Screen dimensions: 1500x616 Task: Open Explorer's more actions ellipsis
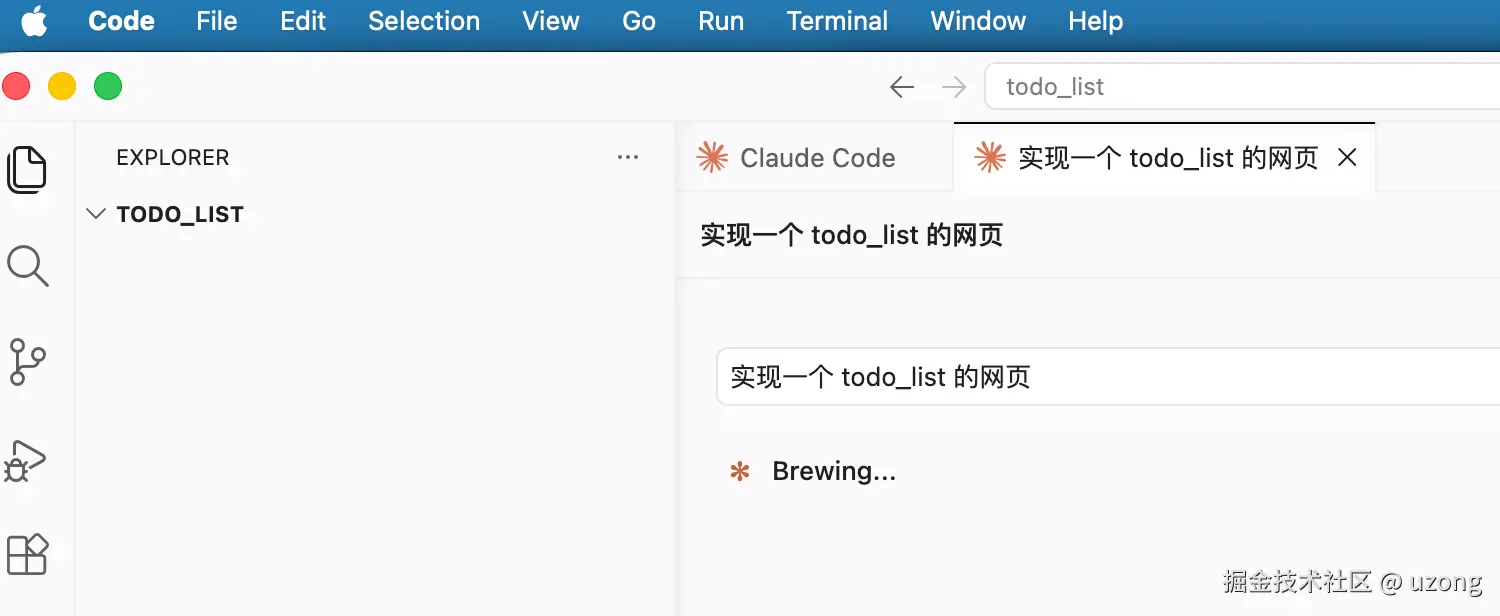(628, 157)
